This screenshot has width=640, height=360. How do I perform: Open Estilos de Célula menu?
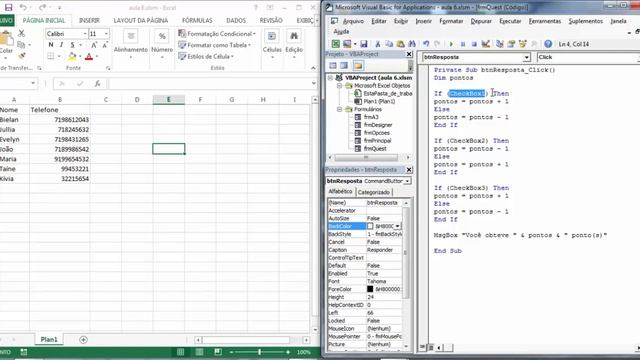(x=206, y=56)
